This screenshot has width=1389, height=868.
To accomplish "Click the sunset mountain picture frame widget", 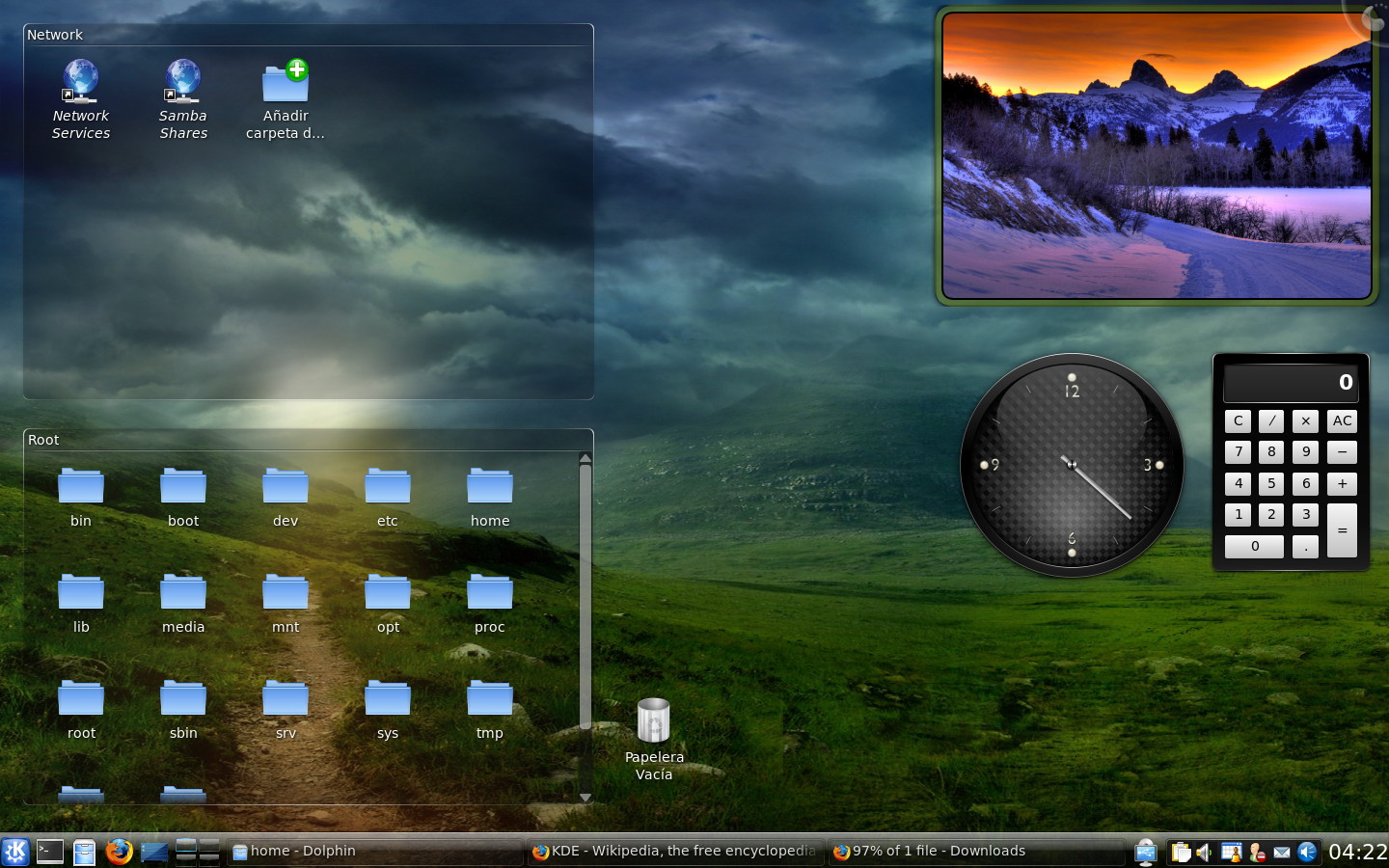I will pyautogui.click(x=1156, y=156).
